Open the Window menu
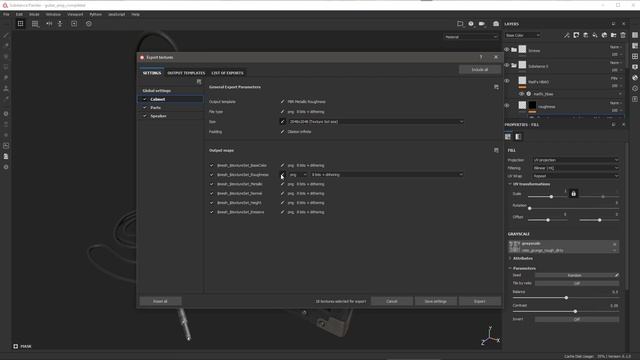The image size is (640, 360). tap(53, 14)
